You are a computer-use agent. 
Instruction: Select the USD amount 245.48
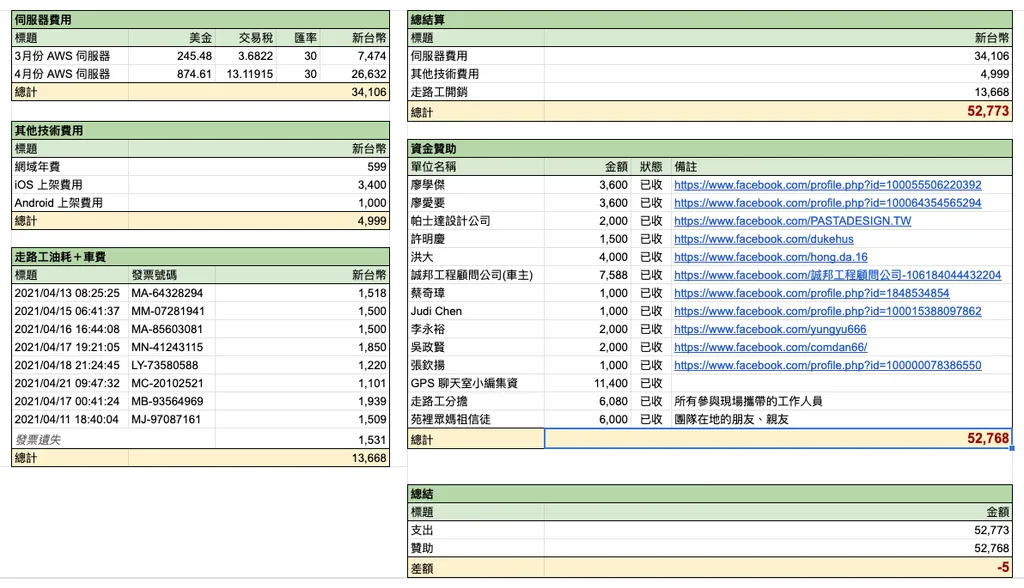[x=172, y=56]
